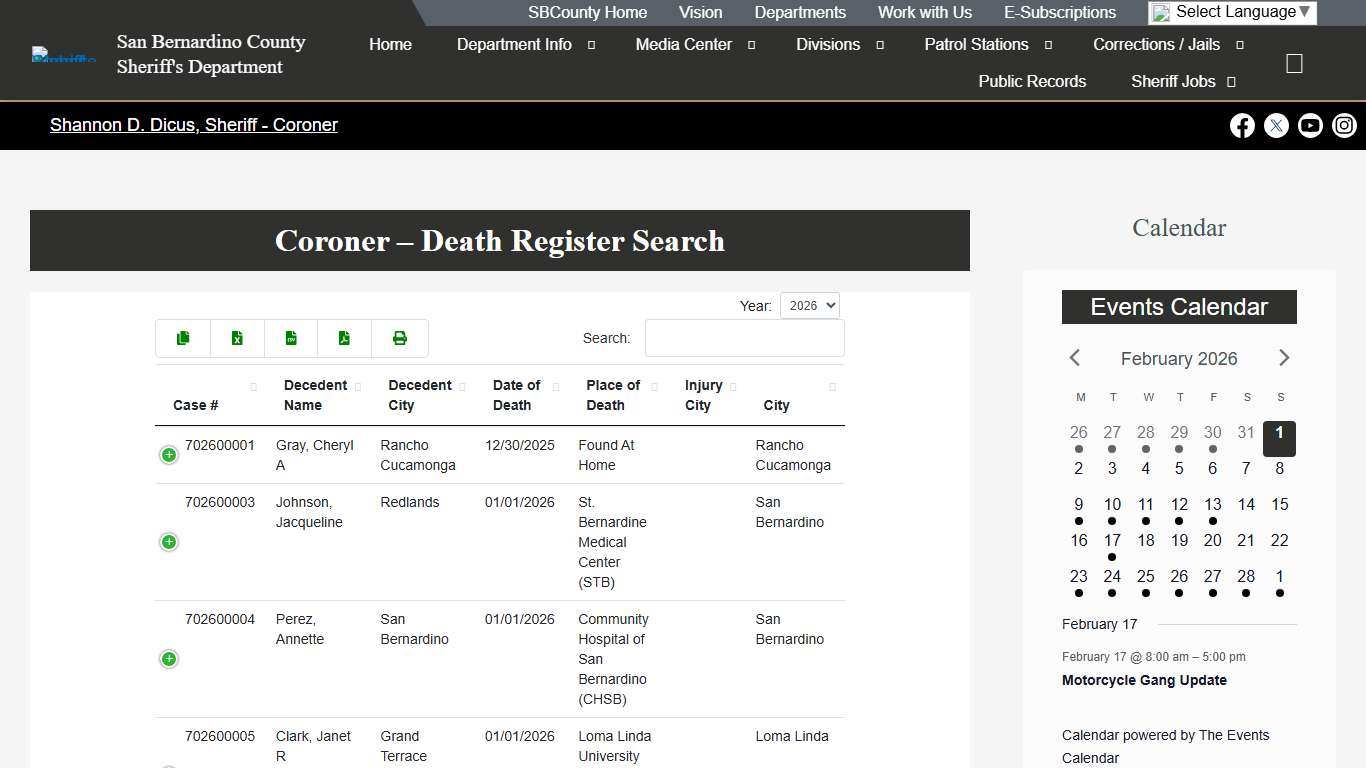1366x768 pixels.
Task: Sort the table by Decedent Name
Action: tap(316, 395)
